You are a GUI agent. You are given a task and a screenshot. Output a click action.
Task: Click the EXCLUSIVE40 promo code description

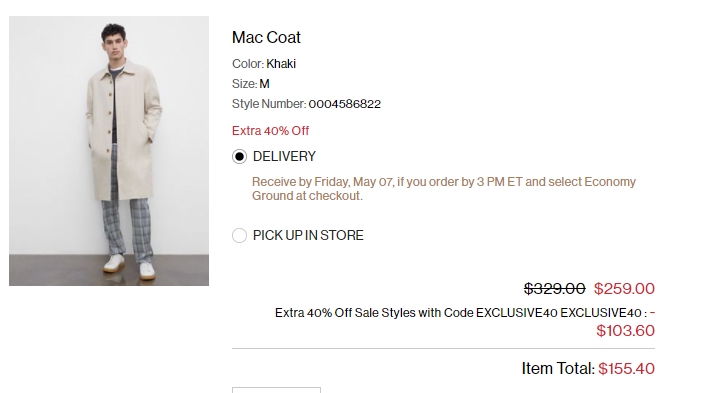click(x=461, y=313)
